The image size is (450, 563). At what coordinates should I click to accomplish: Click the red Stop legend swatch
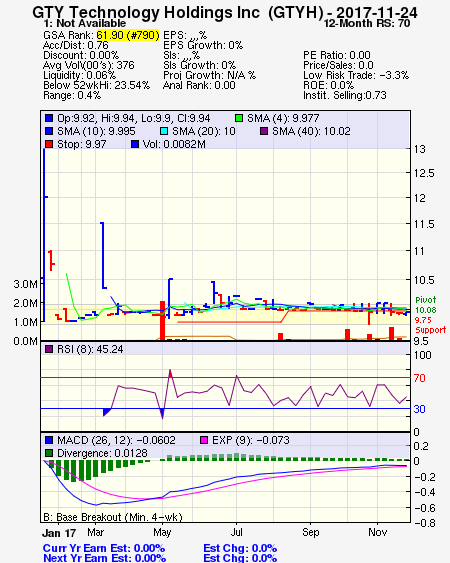click(49, 144)
